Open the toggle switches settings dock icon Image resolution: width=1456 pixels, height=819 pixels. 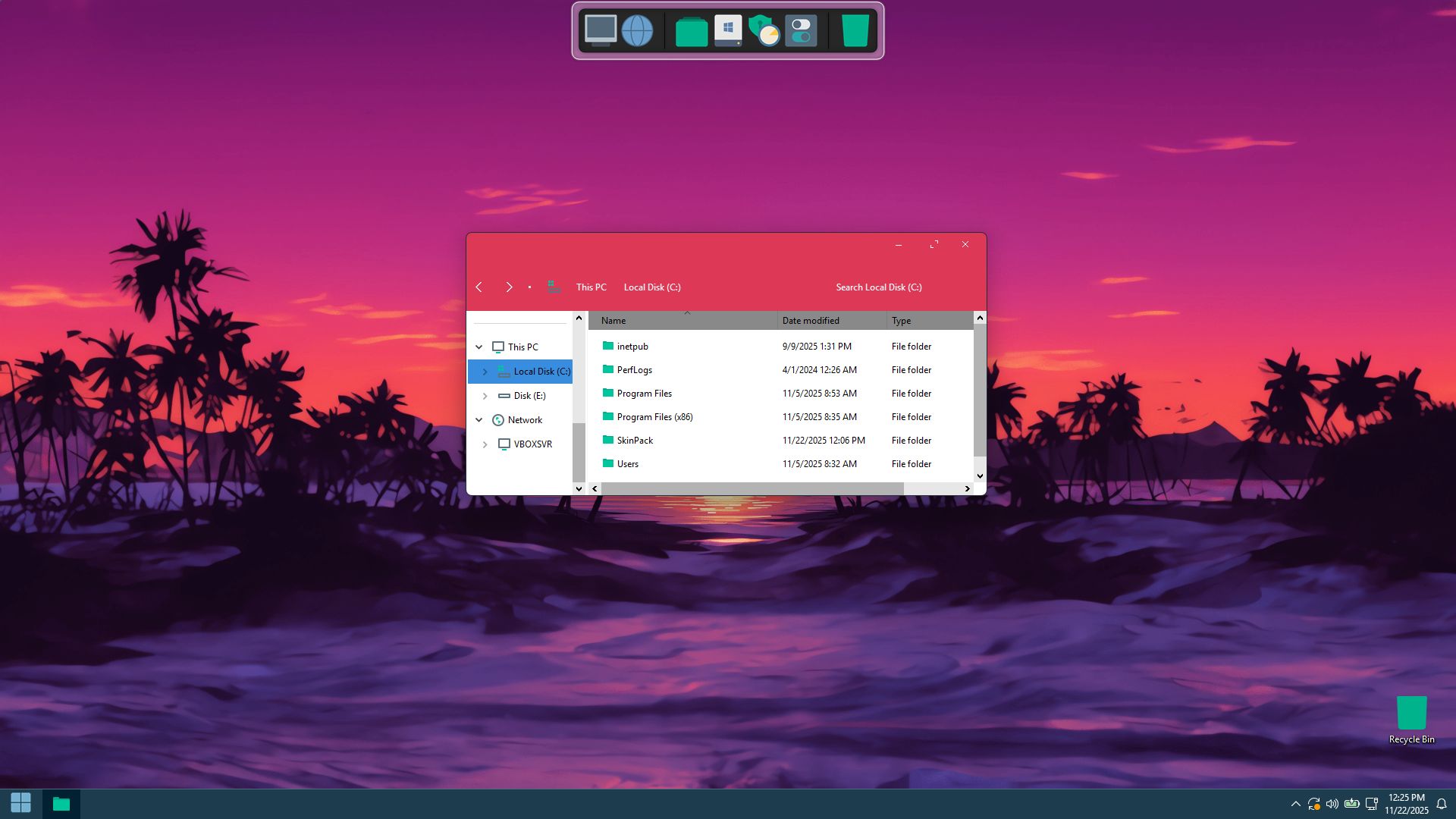click(x=801, y=31)
